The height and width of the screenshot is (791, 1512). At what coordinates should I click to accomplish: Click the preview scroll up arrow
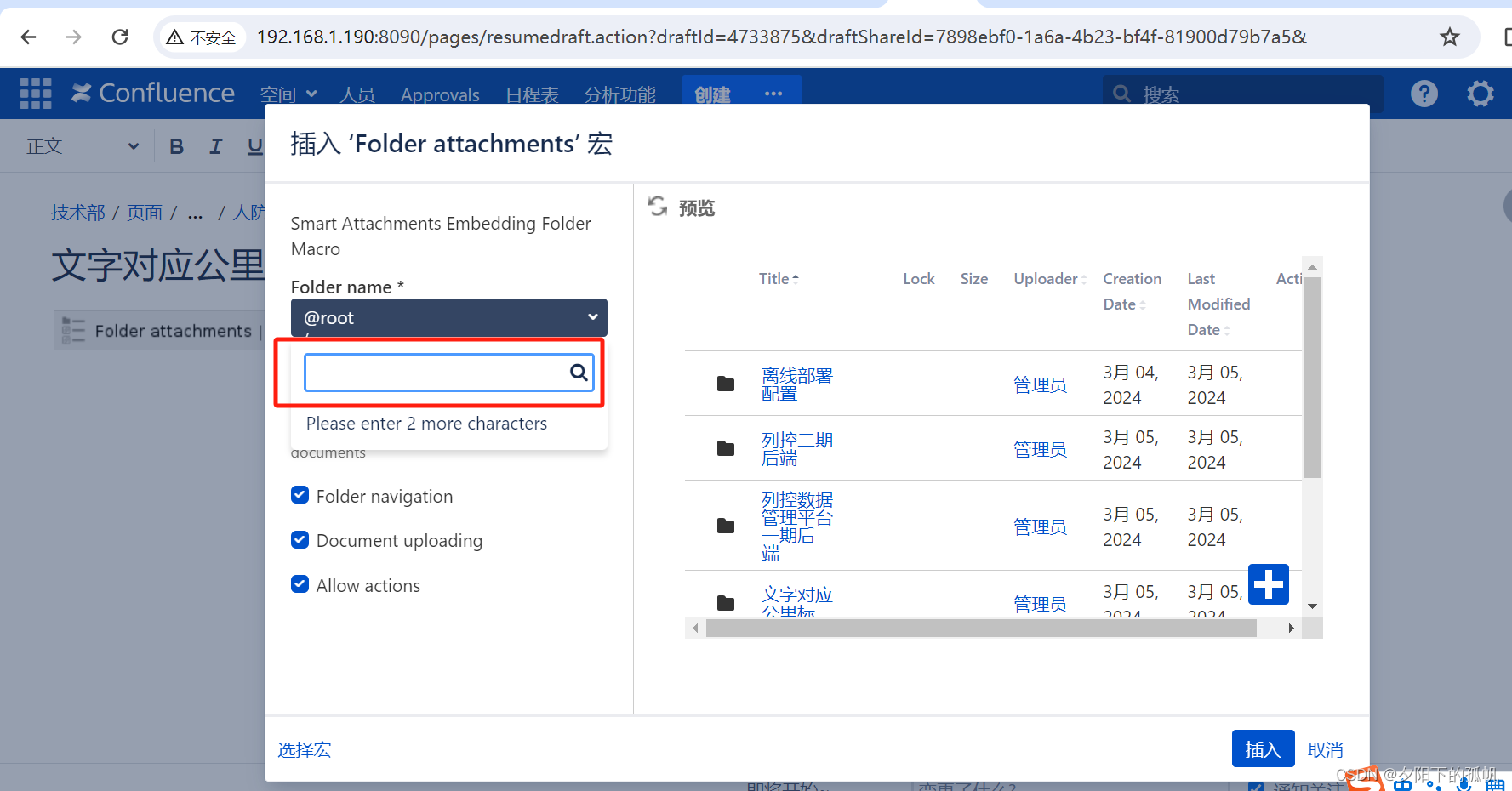pos(1312,267)
